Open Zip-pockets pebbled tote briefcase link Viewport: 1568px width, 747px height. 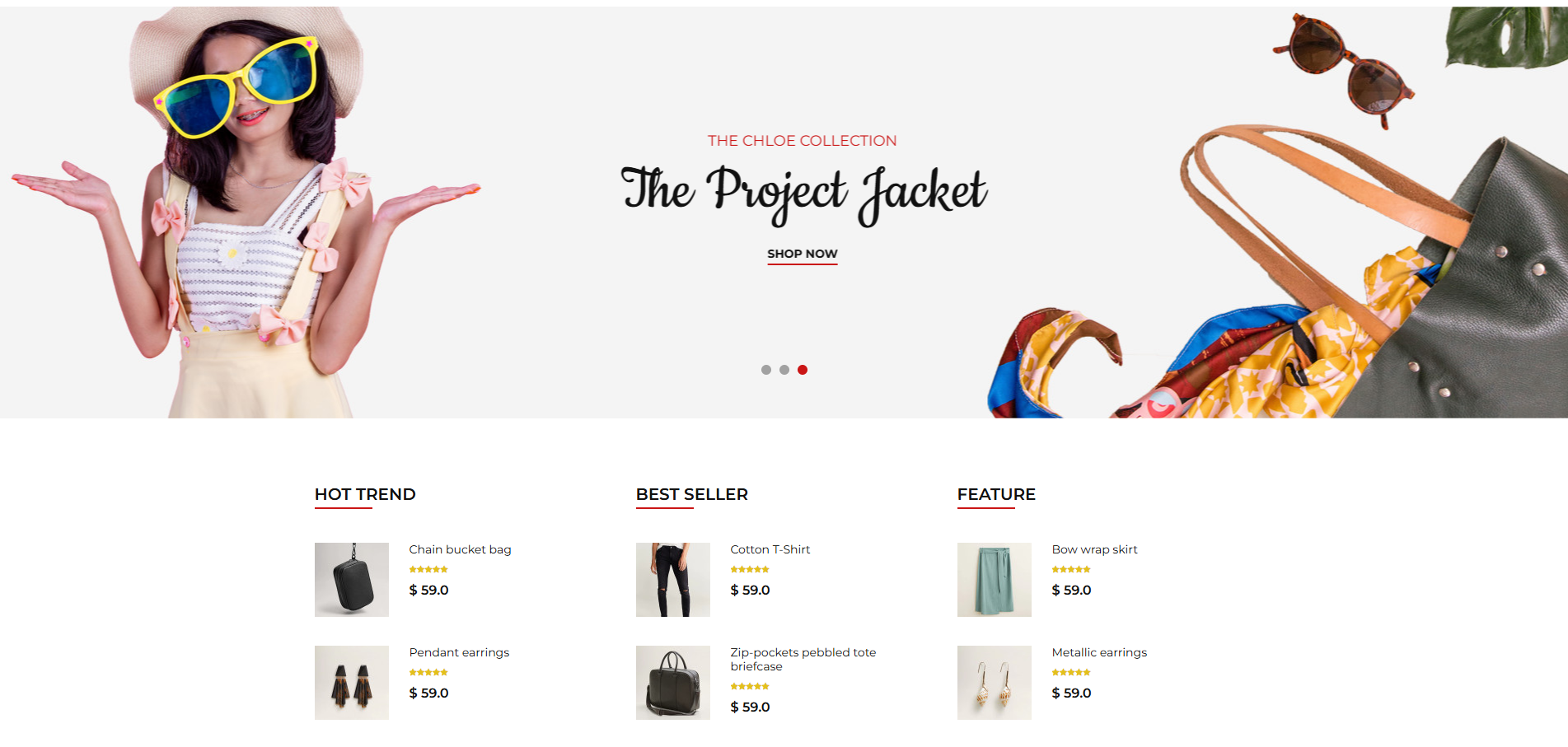click(x=803, y=659)
